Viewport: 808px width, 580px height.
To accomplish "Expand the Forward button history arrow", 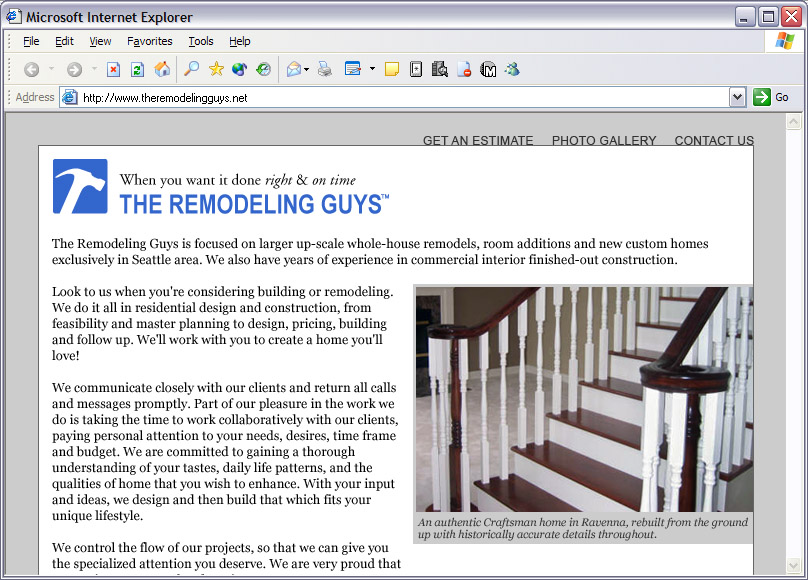I will pyautogui.click(x=94, y=70).
